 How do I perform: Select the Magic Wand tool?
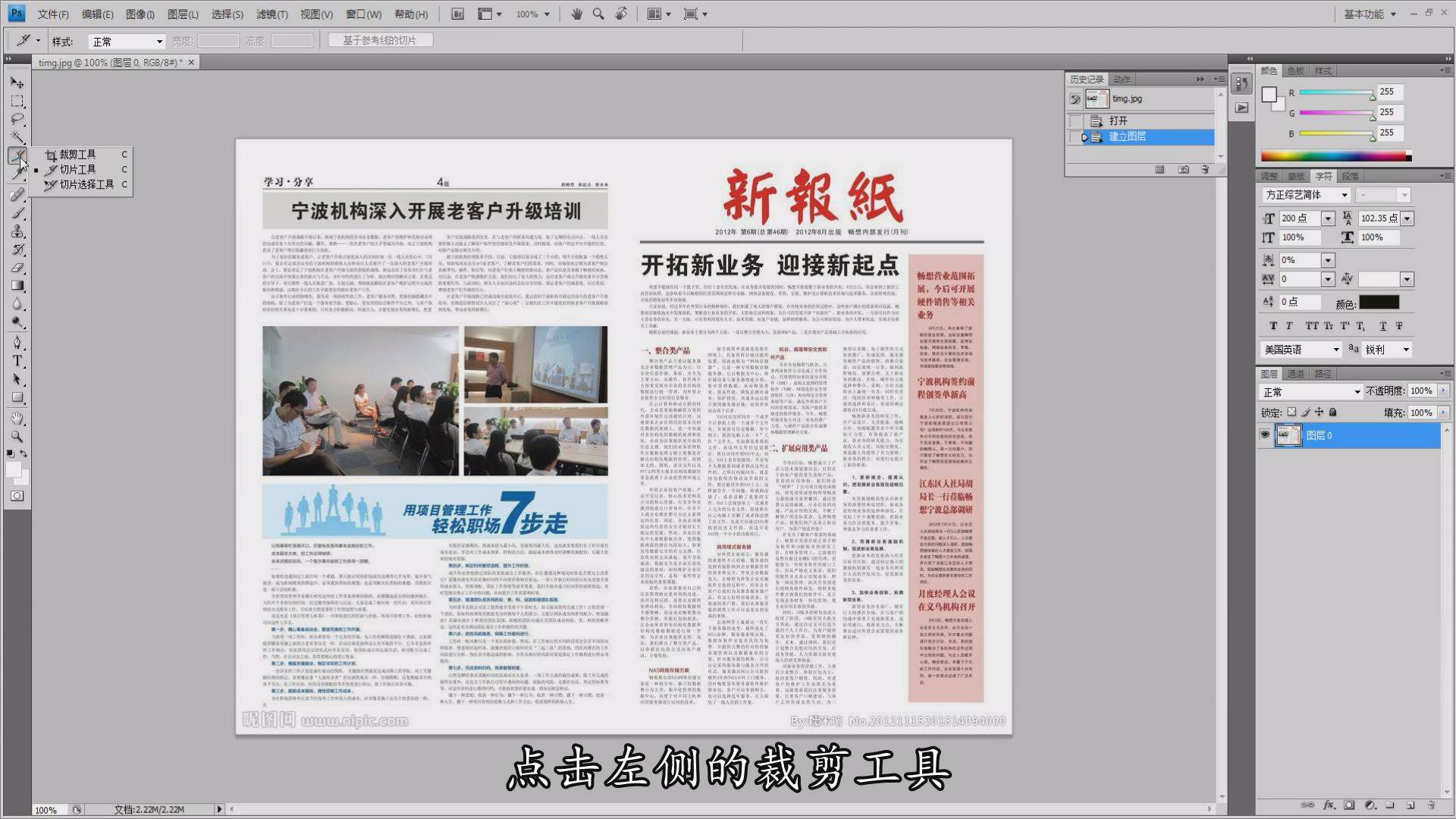17,137
